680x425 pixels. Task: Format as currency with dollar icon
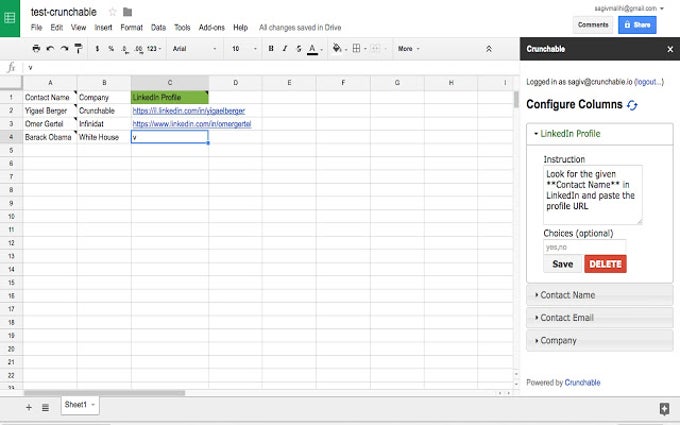97,49
